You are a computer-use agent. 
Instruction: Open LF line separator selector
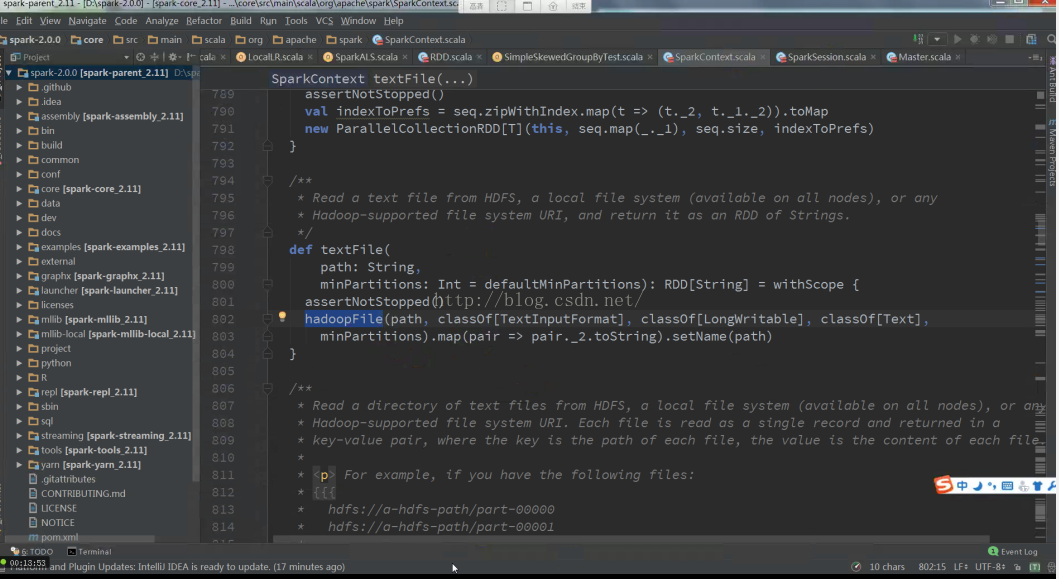[960, 567]
